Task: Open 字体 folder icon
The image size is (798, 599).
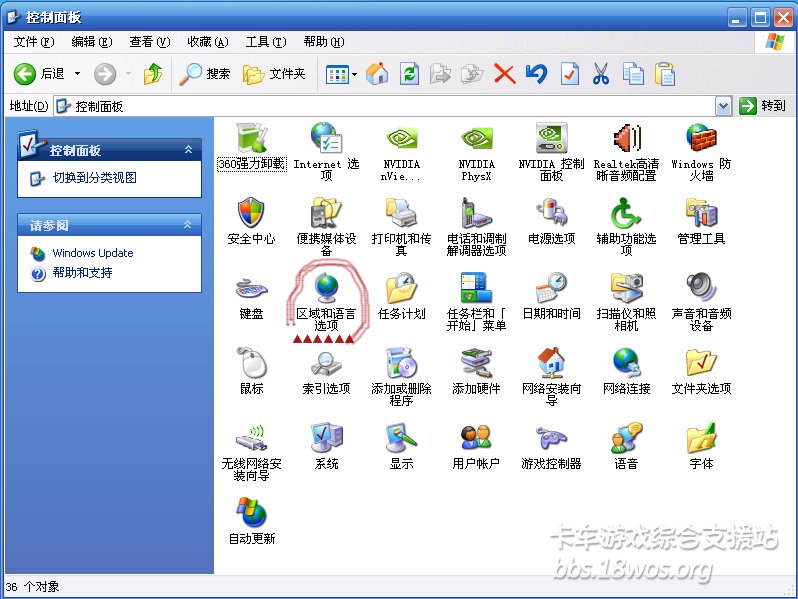Action: (701, 437)
